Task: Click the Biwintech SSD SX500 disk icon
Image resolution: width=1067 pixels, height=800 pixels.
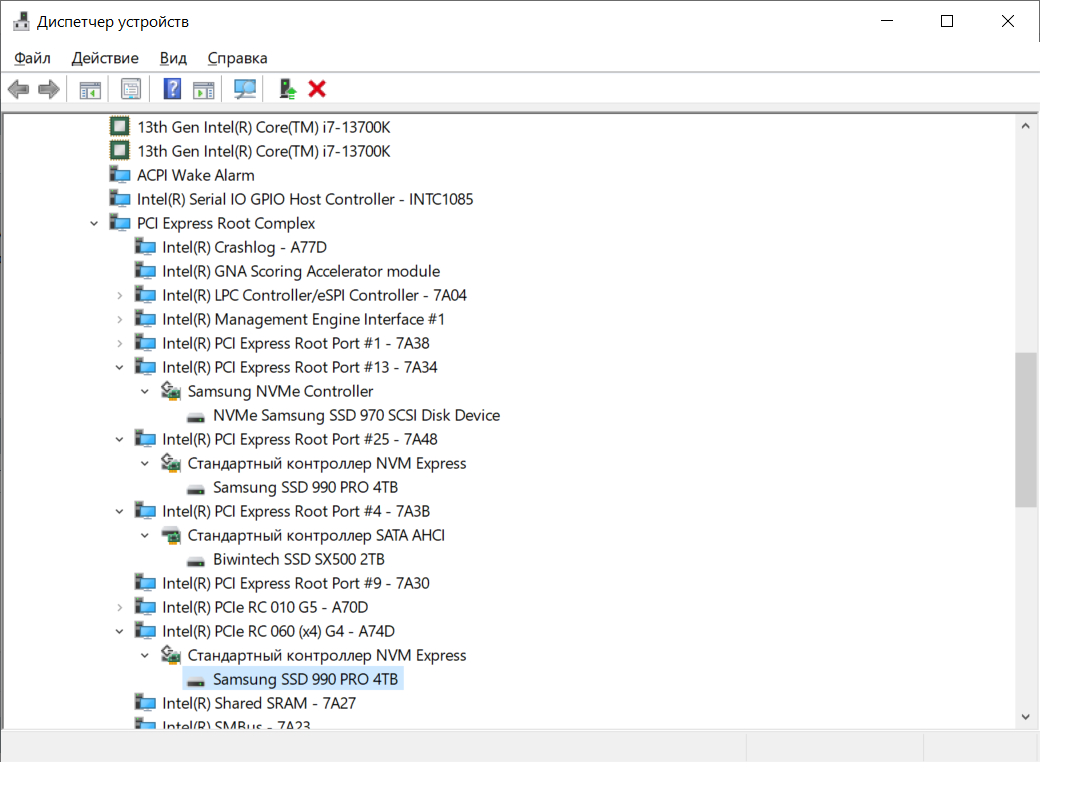Action: coord(196,561)
